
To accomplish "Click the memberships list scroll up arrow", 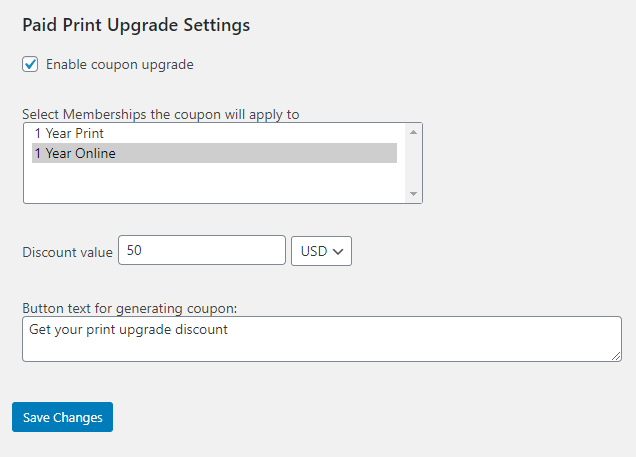I will point(413,132).
